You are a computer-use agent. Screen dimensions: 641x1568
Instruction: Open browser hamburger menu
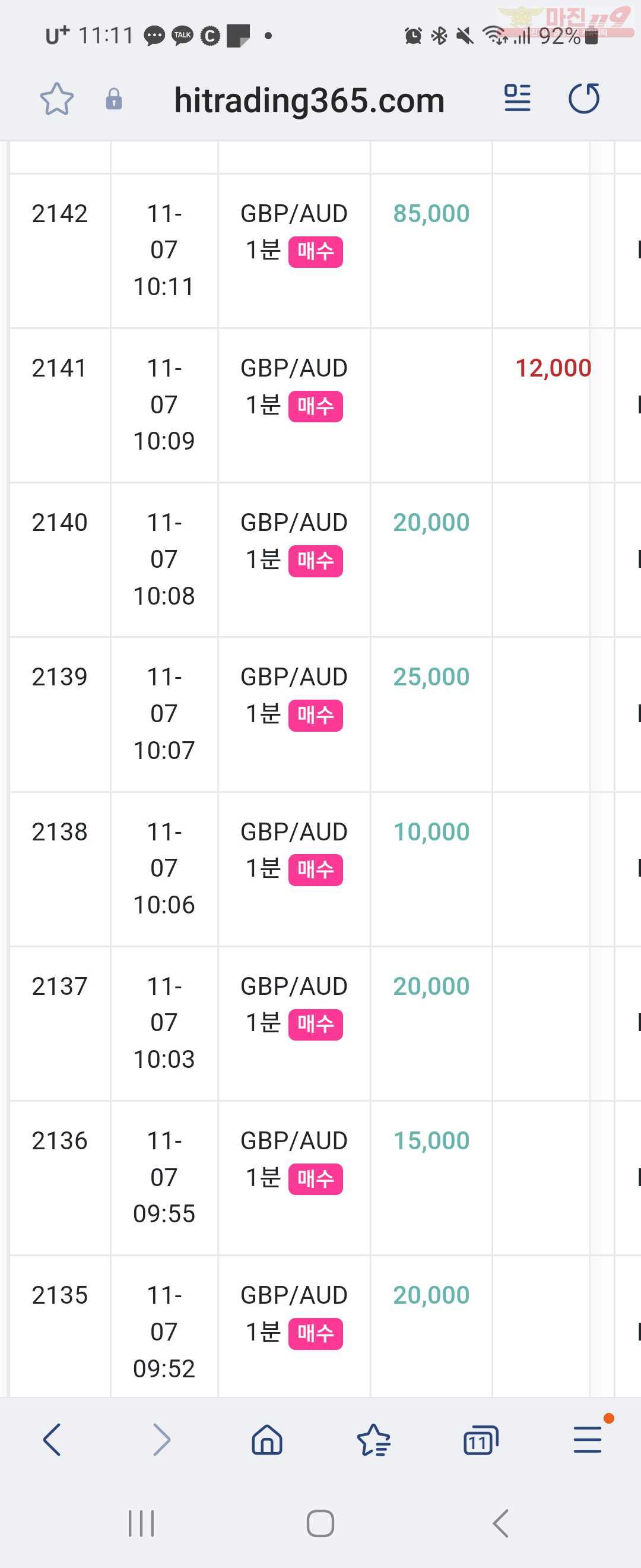click(x=588, y=1440)
